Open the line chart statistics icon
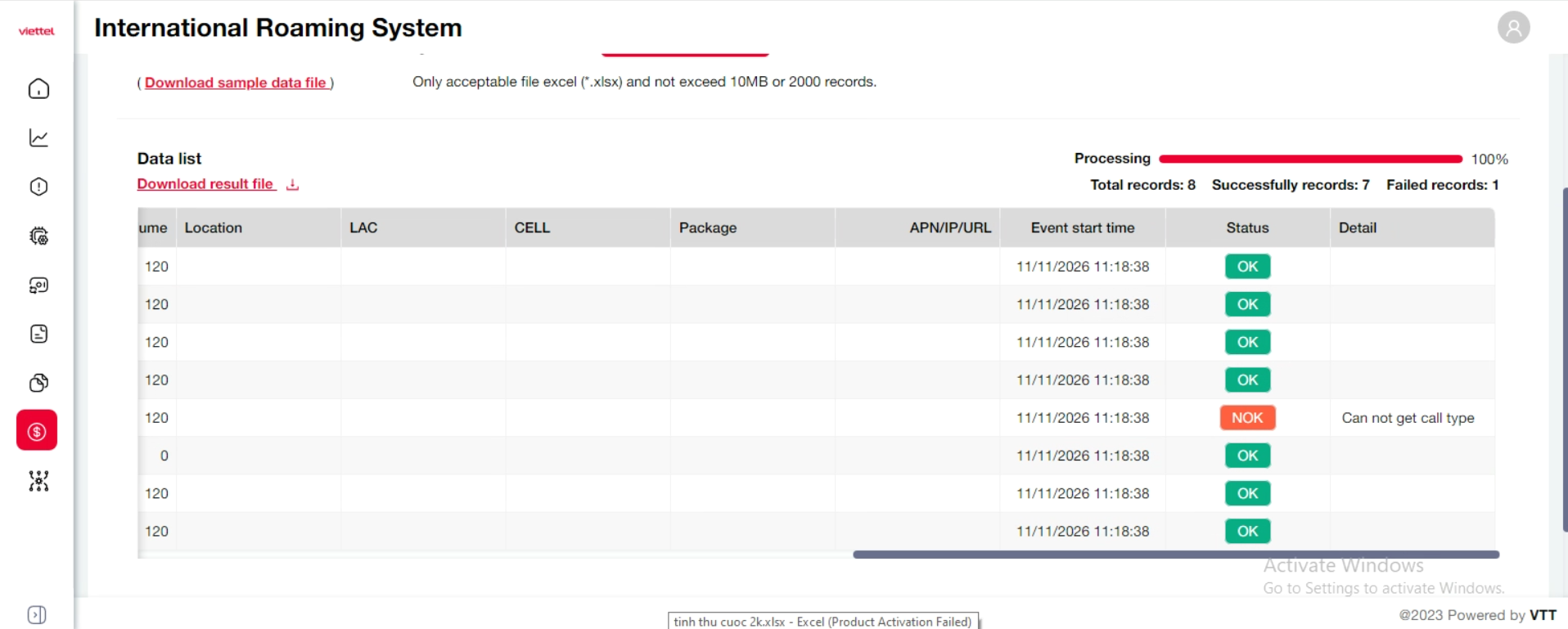The width and height of the screenshot is (1568, 629). coord(38,137)
